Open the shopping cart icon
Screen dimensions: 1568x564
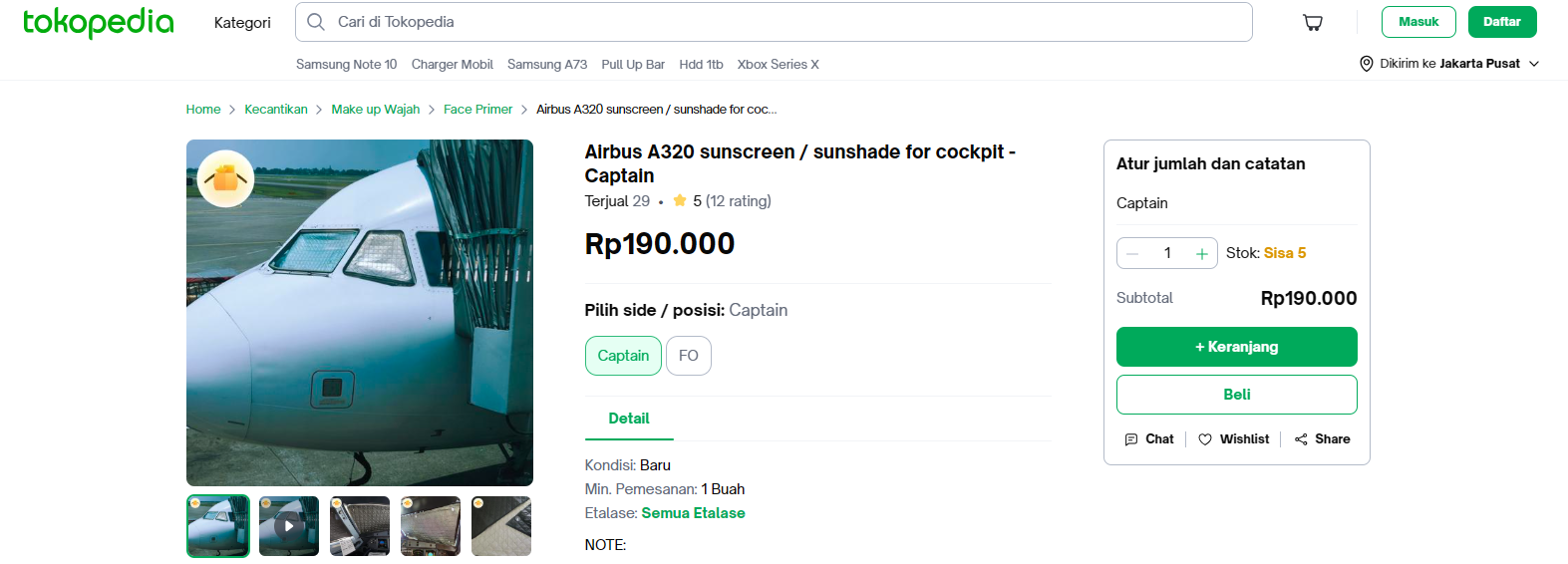click(x=1313, y=22)
